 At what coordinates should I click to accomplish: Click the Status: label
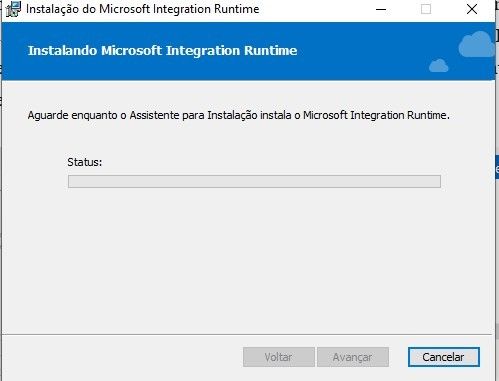(85, 162)
